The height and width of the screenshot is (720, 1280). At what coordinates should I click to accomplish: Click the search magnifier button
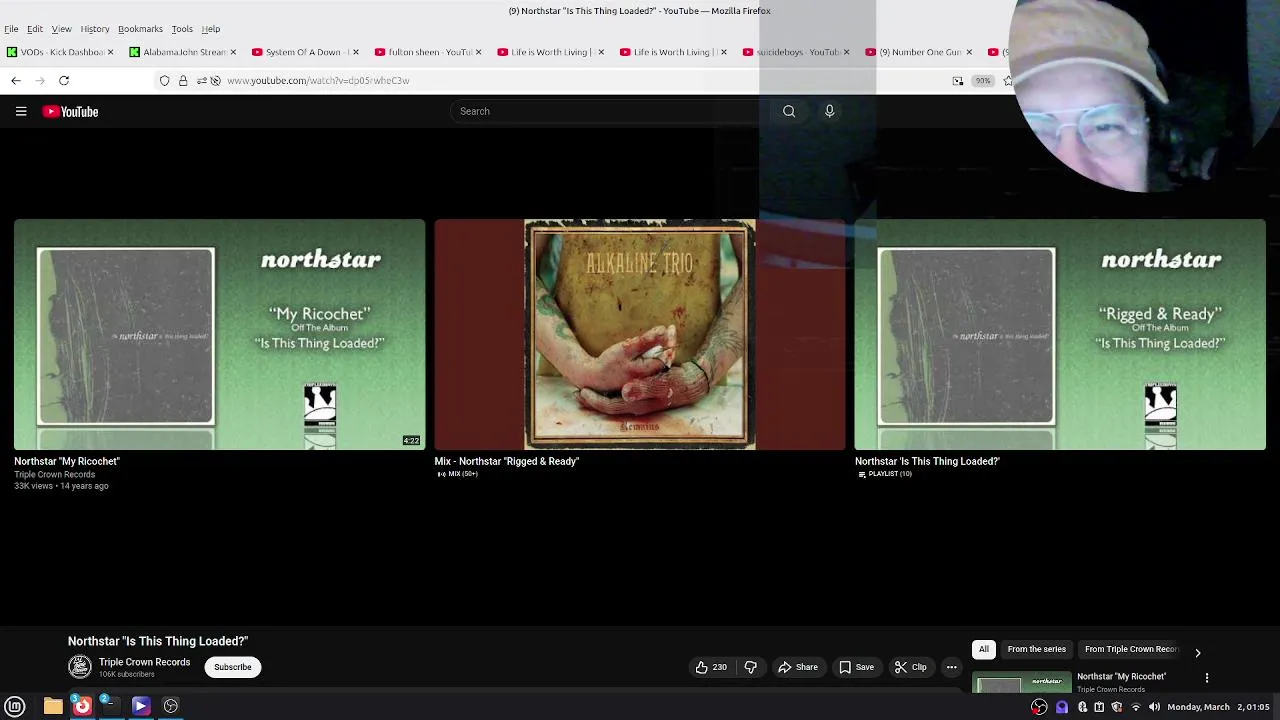point(789,112)
